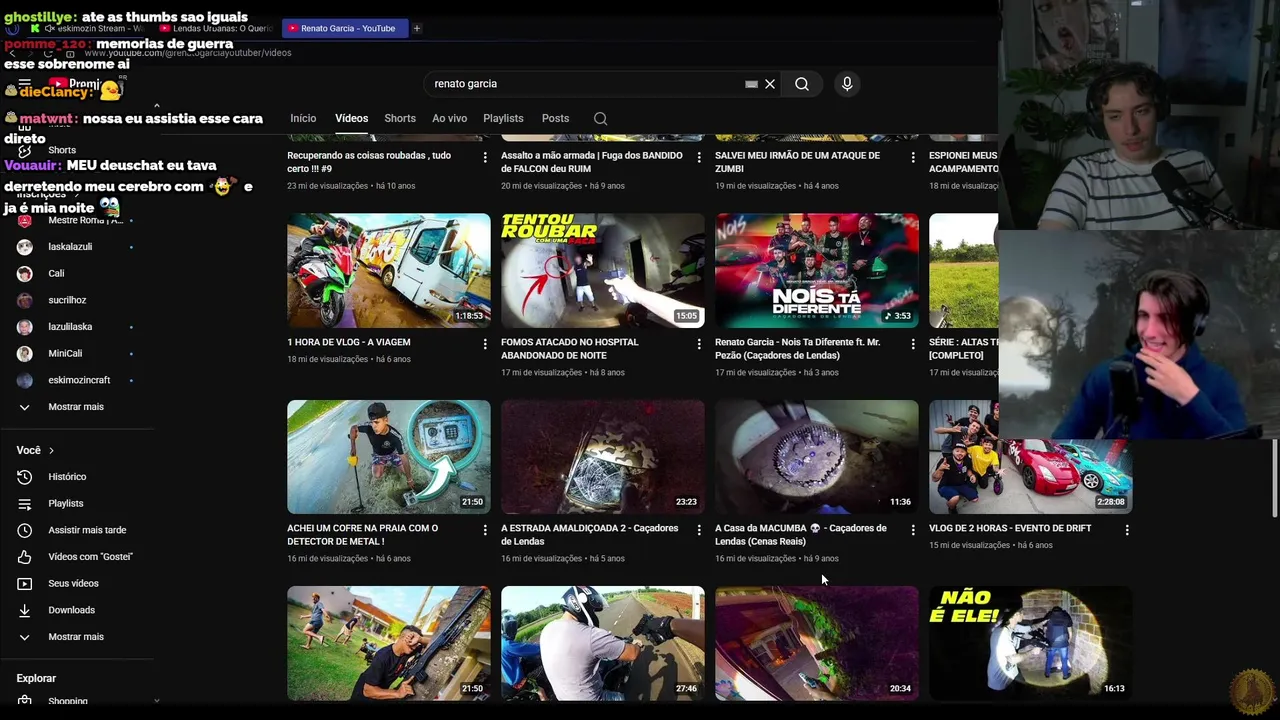This screenshot has width=1280, height=720.
Task: Open the drift event vlog thumbnail
Action: 1031,457
